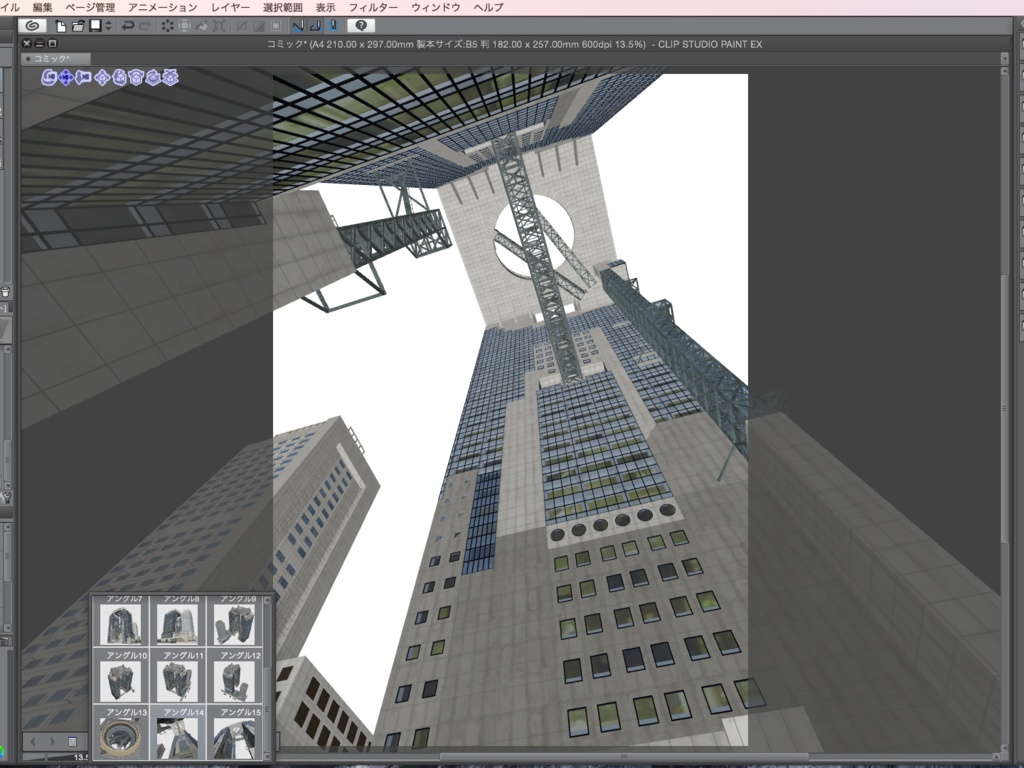
Task: Open the save options stepper arrows
Action: point(108,26)
